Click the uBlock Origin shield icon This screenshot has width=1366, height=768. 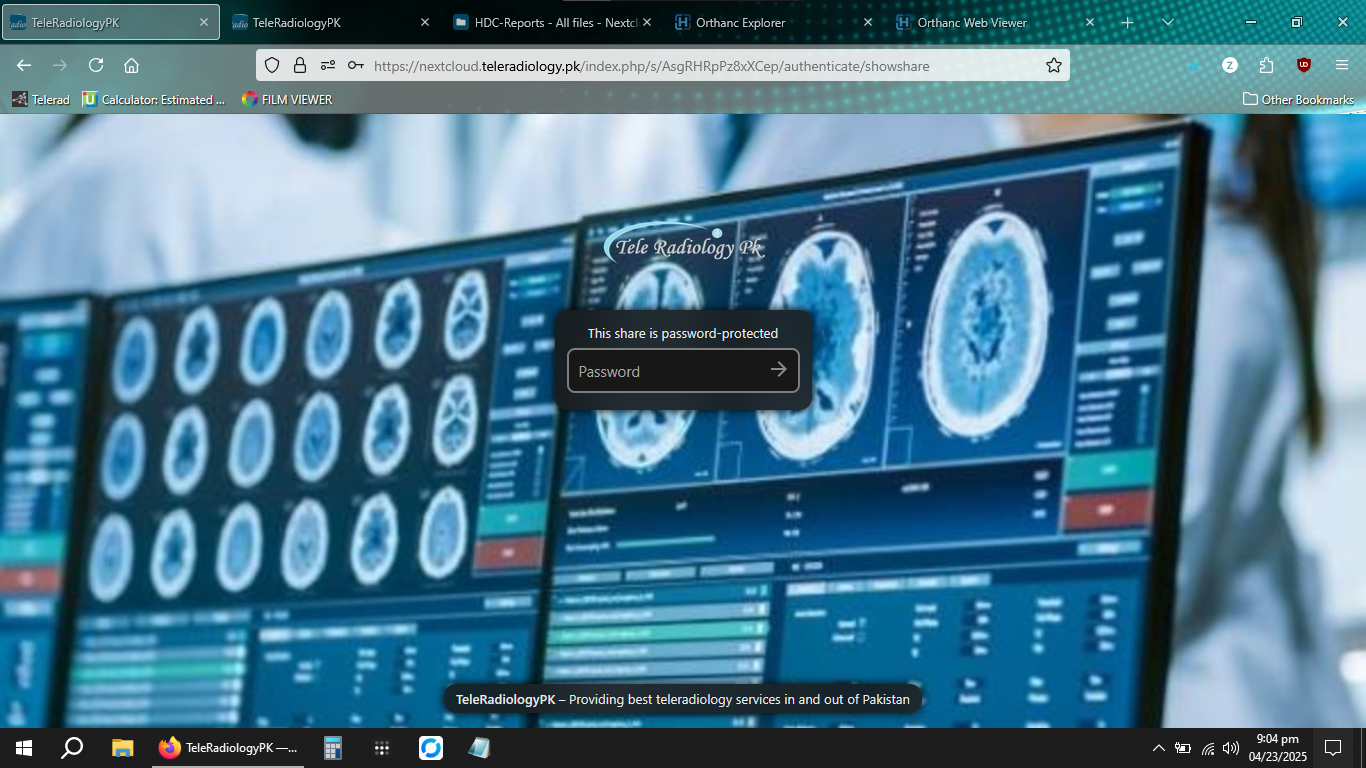pos(1304,65)
